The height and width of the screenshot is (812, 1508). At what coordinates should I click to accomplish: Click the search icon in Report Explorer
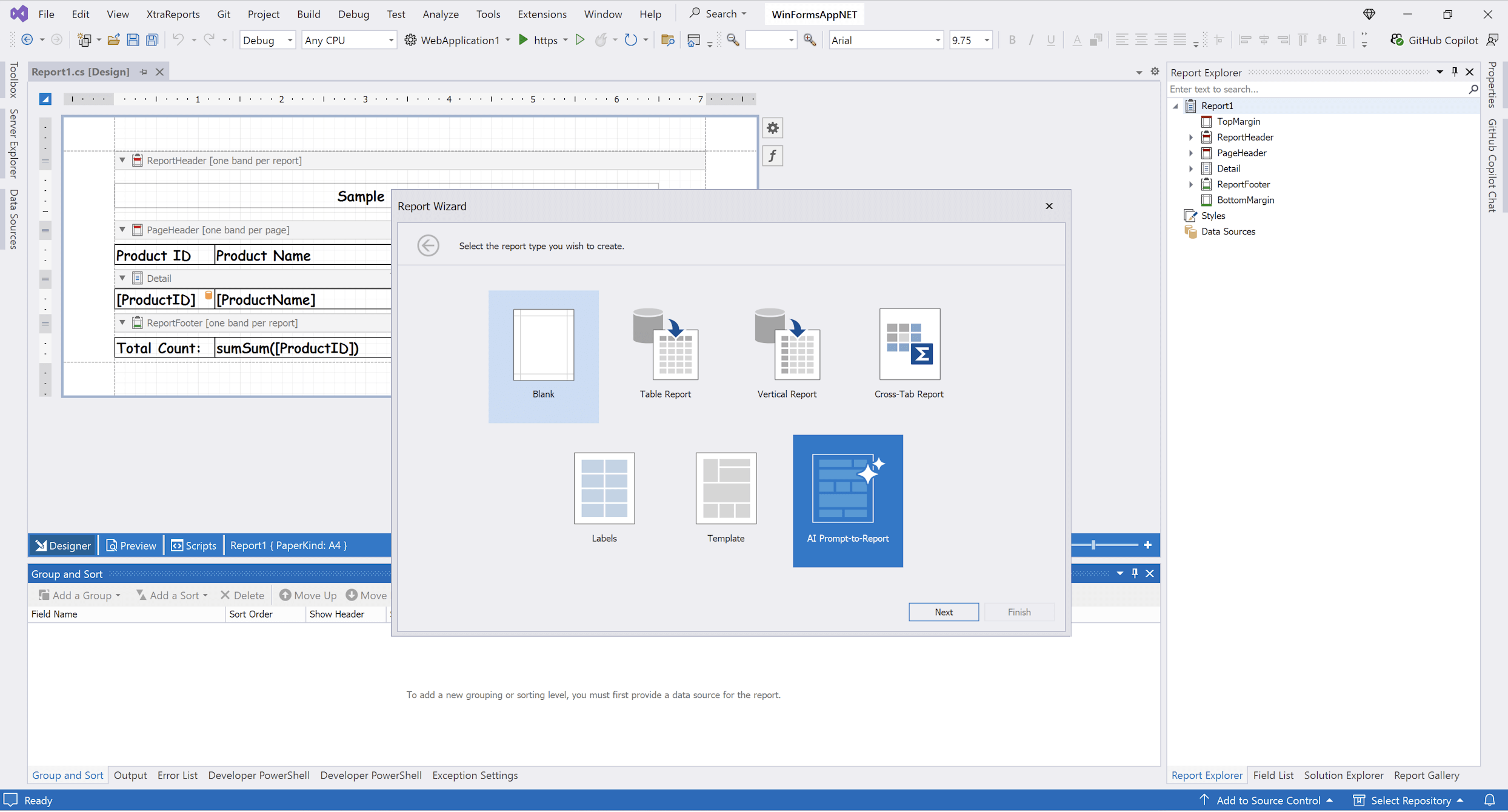coord(1473,89)
